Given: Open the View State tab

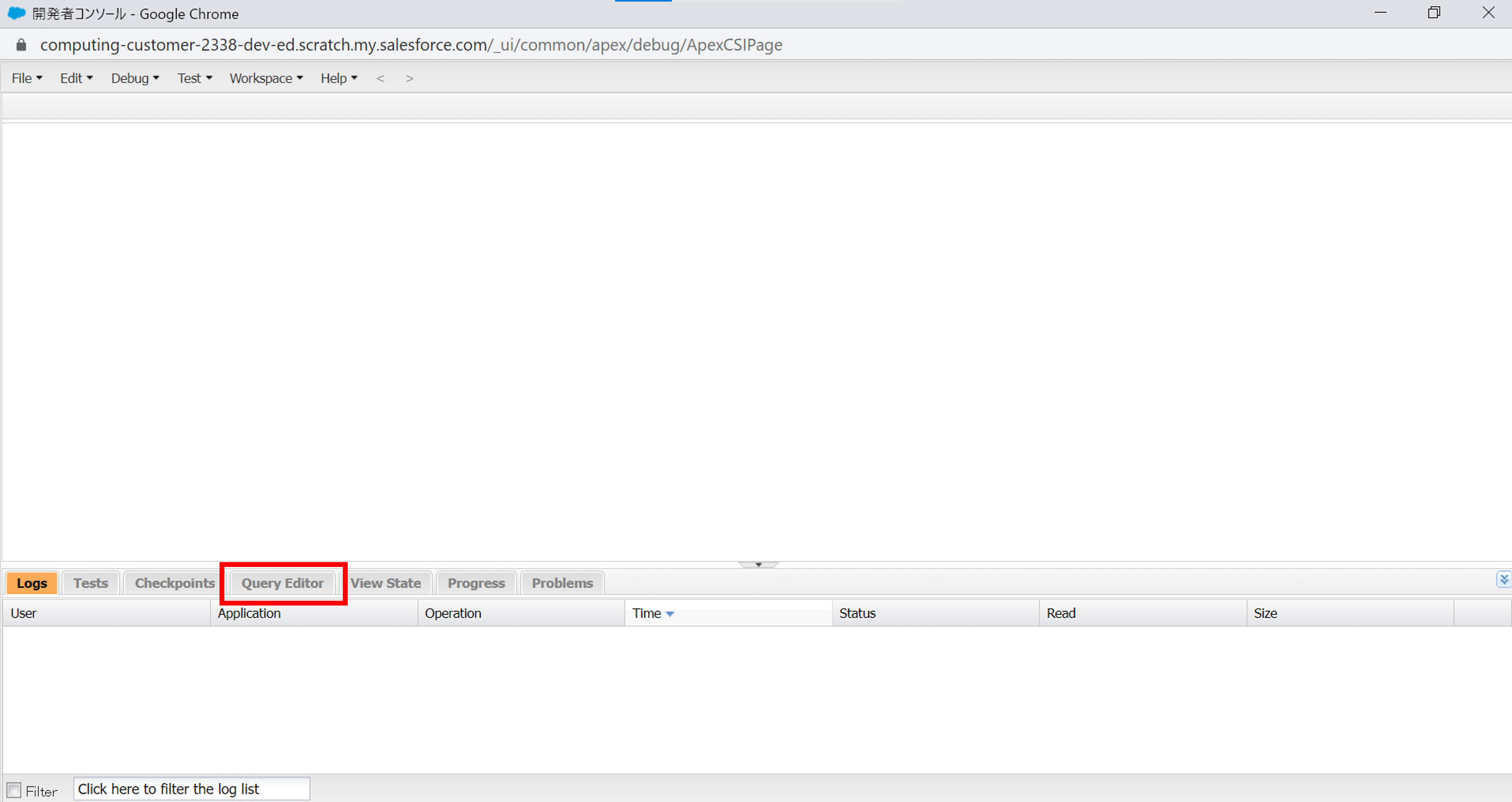Looking at the screenshot, I should tap(386, 583).
